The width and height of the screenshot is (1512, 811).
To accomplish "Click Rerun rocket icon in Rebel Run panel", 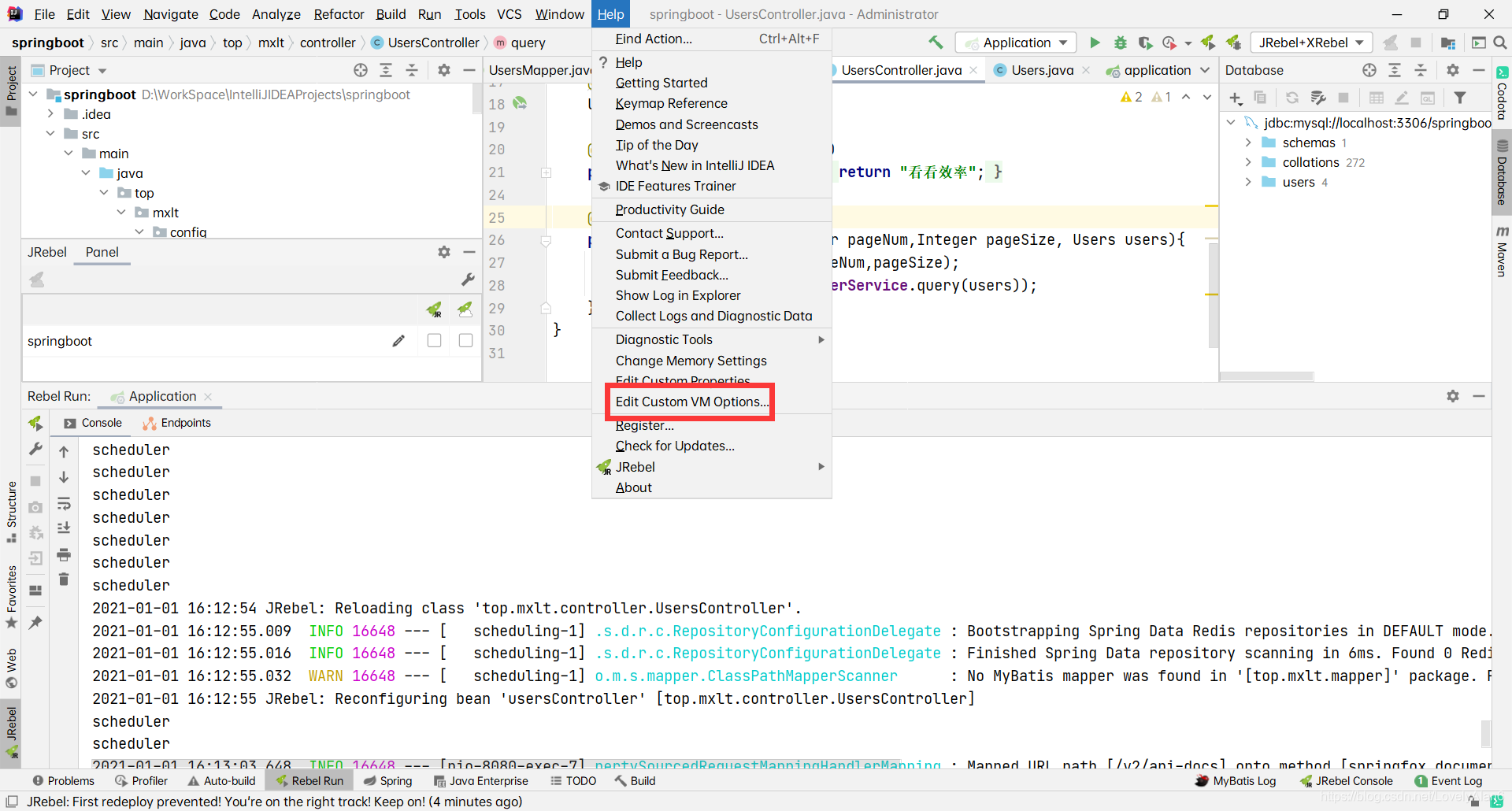I will pos(35,424).
